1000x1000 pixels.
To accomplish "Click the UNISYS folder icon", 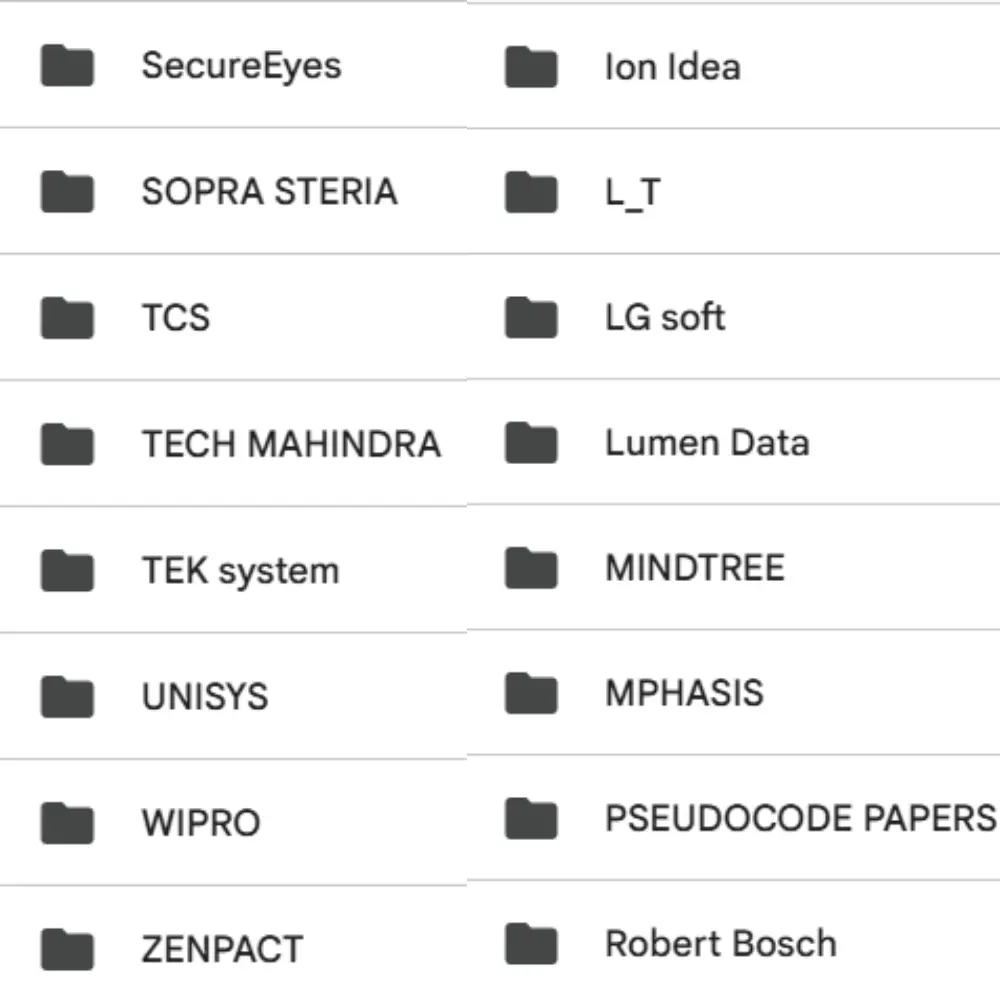I will [x=67, y=697].
